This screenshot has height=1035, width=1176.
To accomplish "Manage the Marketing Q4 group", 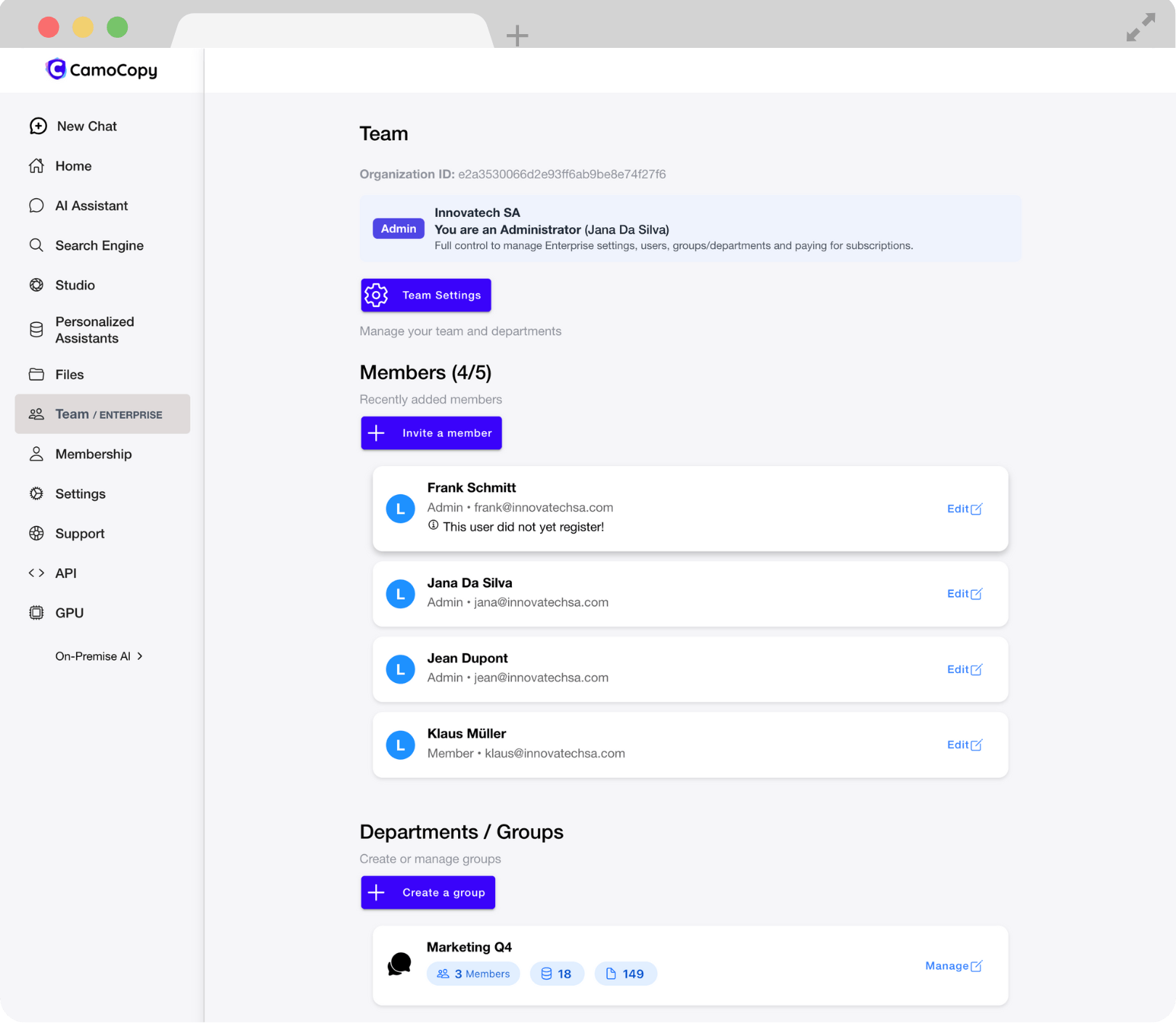I will point(953,965).
